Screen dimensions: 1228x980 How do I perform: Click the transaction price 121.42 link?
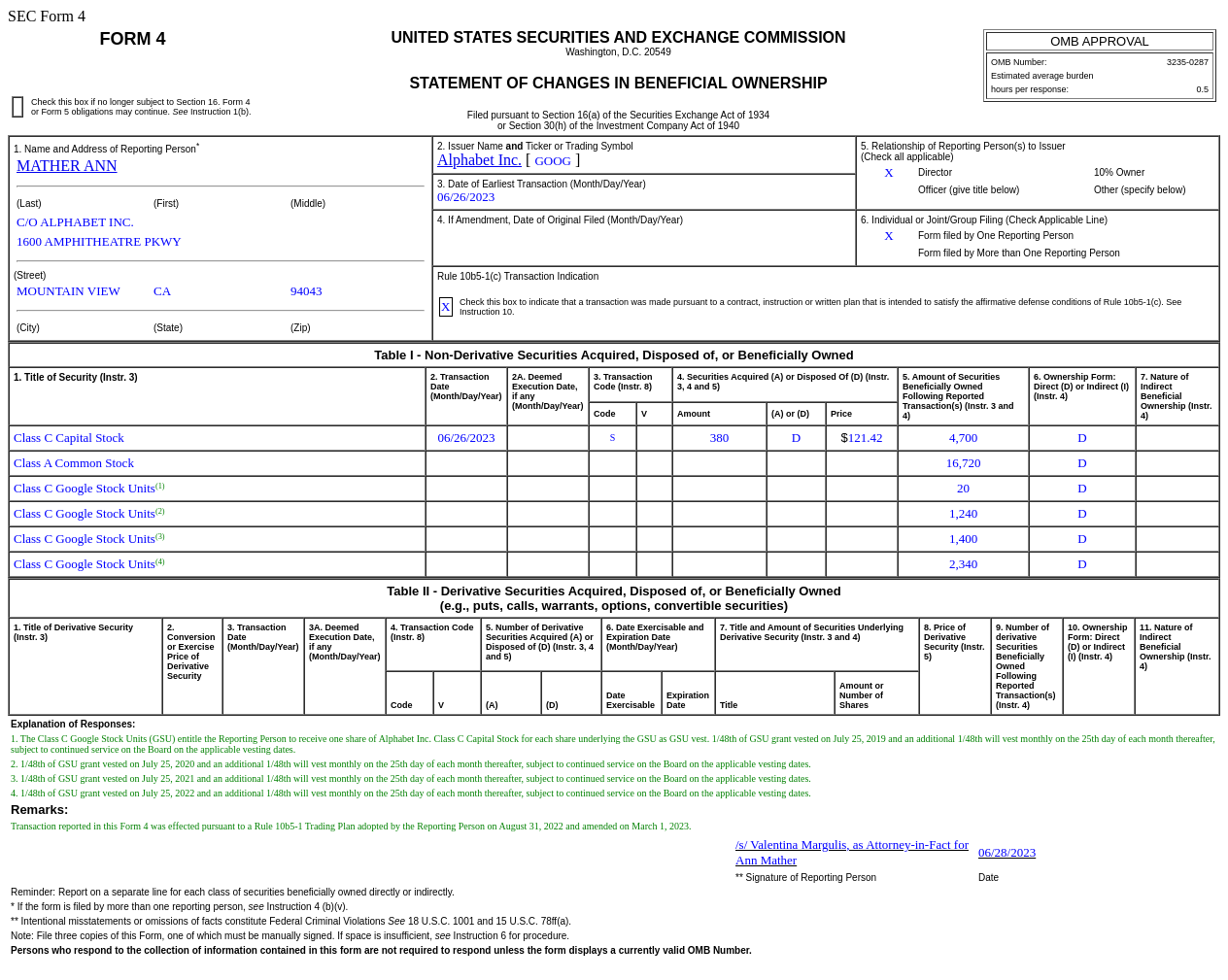pos(864,436)
